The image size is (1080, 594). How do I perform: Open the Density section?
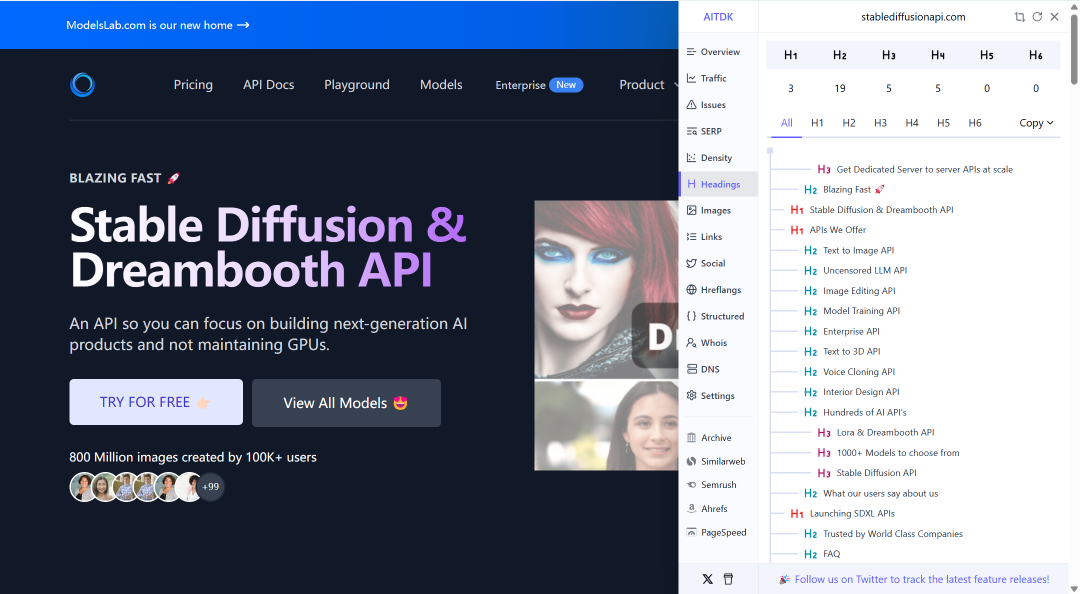[709, 158]
